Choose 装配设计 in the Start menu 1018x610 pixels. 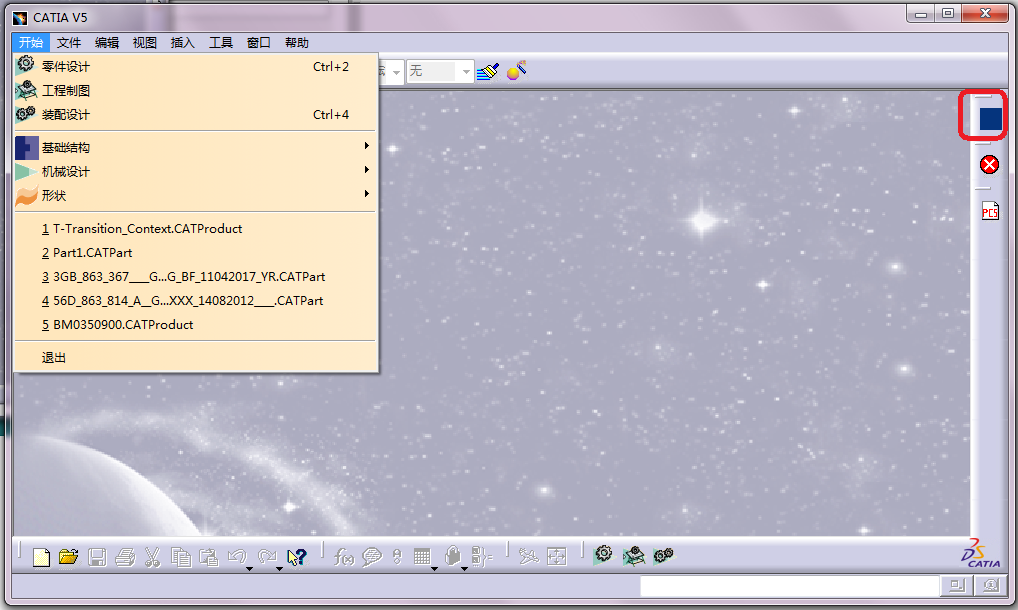(195, 114)
